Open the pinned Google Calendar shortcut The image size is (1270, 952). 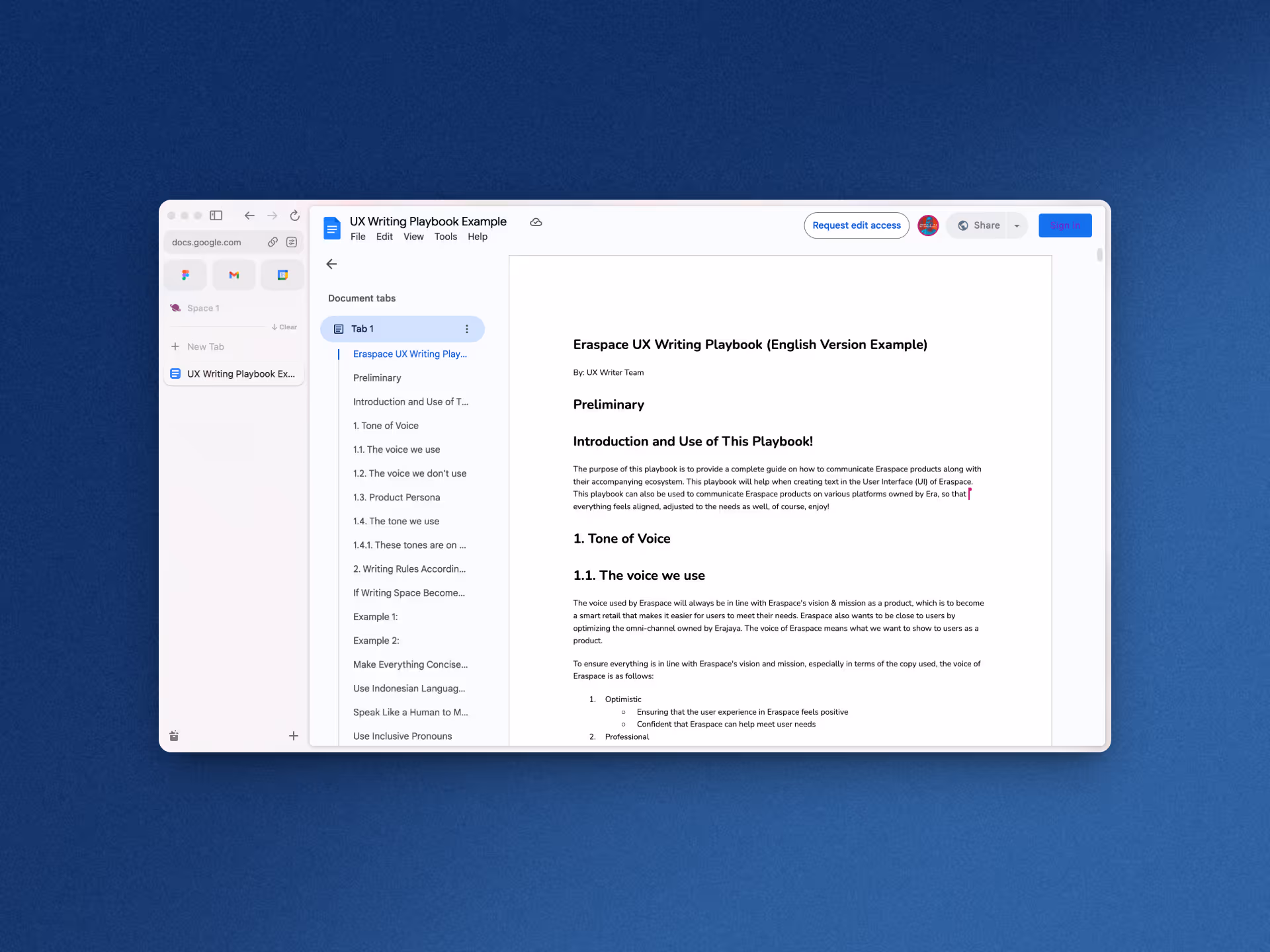282,275
